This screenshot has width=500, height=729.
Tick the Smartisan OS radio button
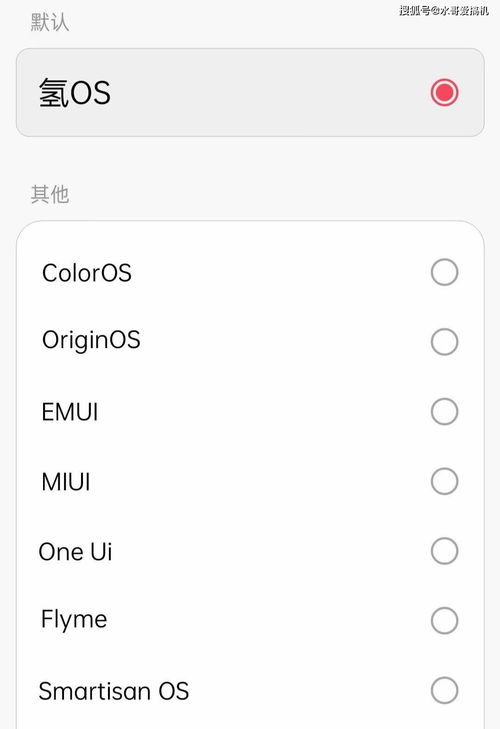tap(444, 690)
